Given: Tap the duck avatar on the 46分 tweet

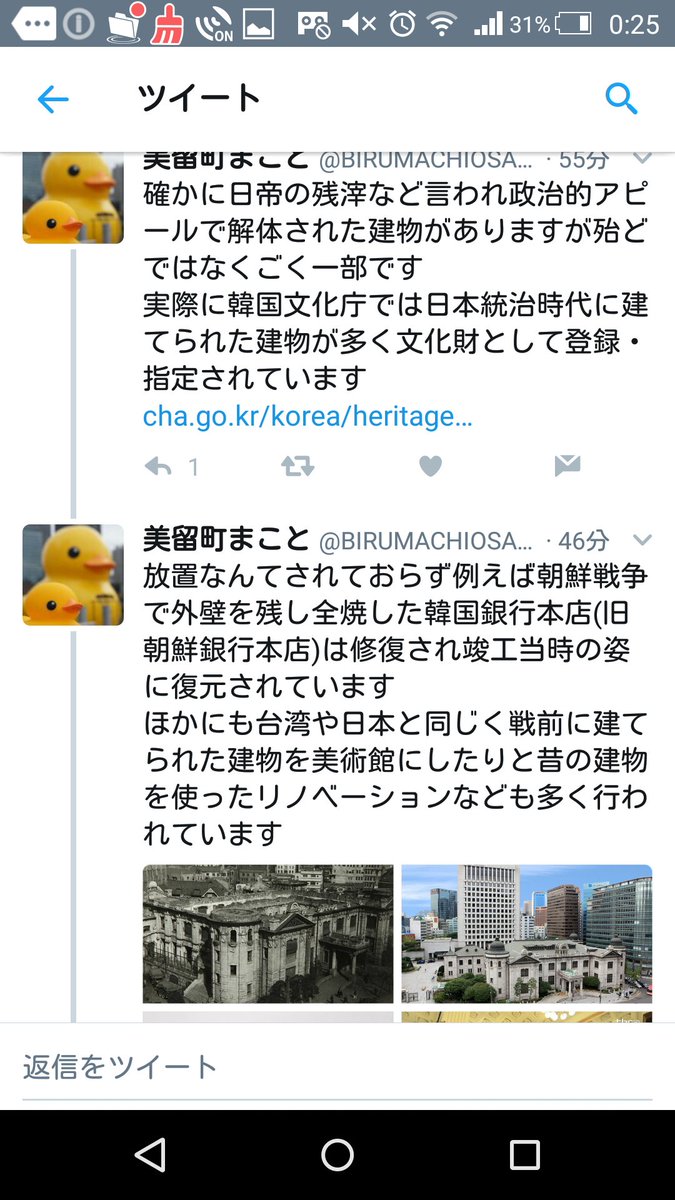Looking at the screenshot, I should point(73,575).
